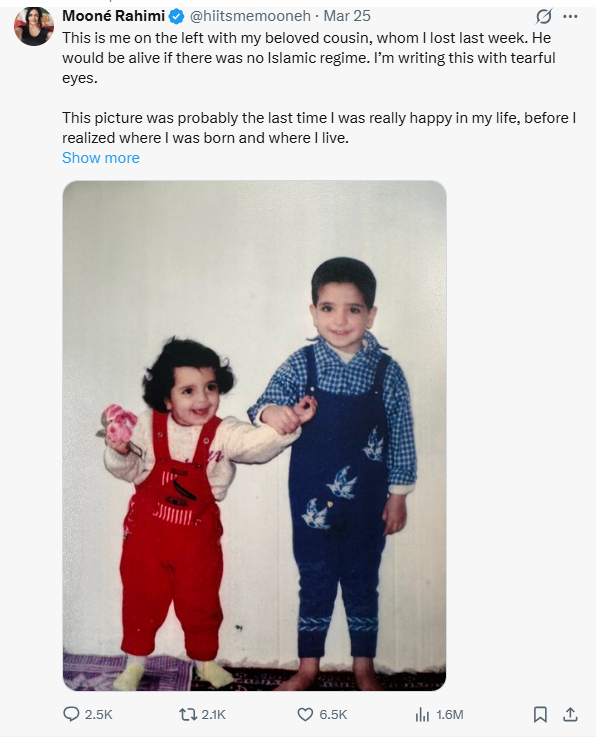This screenshot has height=737, width=596.
Task: Open the post by clicking its text
Action: click(x=319, y=88)
